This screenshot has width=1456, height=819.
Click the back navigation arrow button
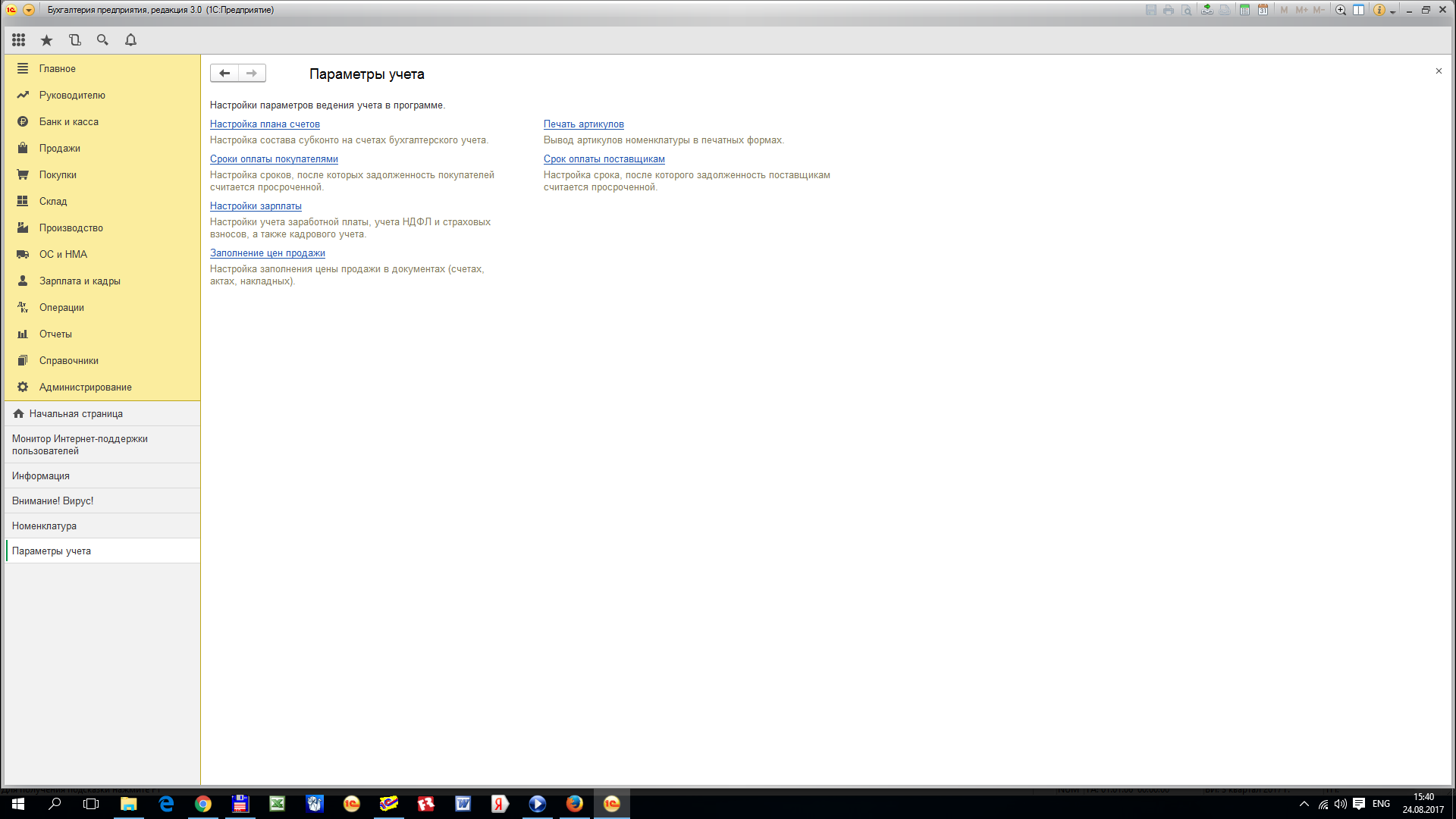point(224,73)
